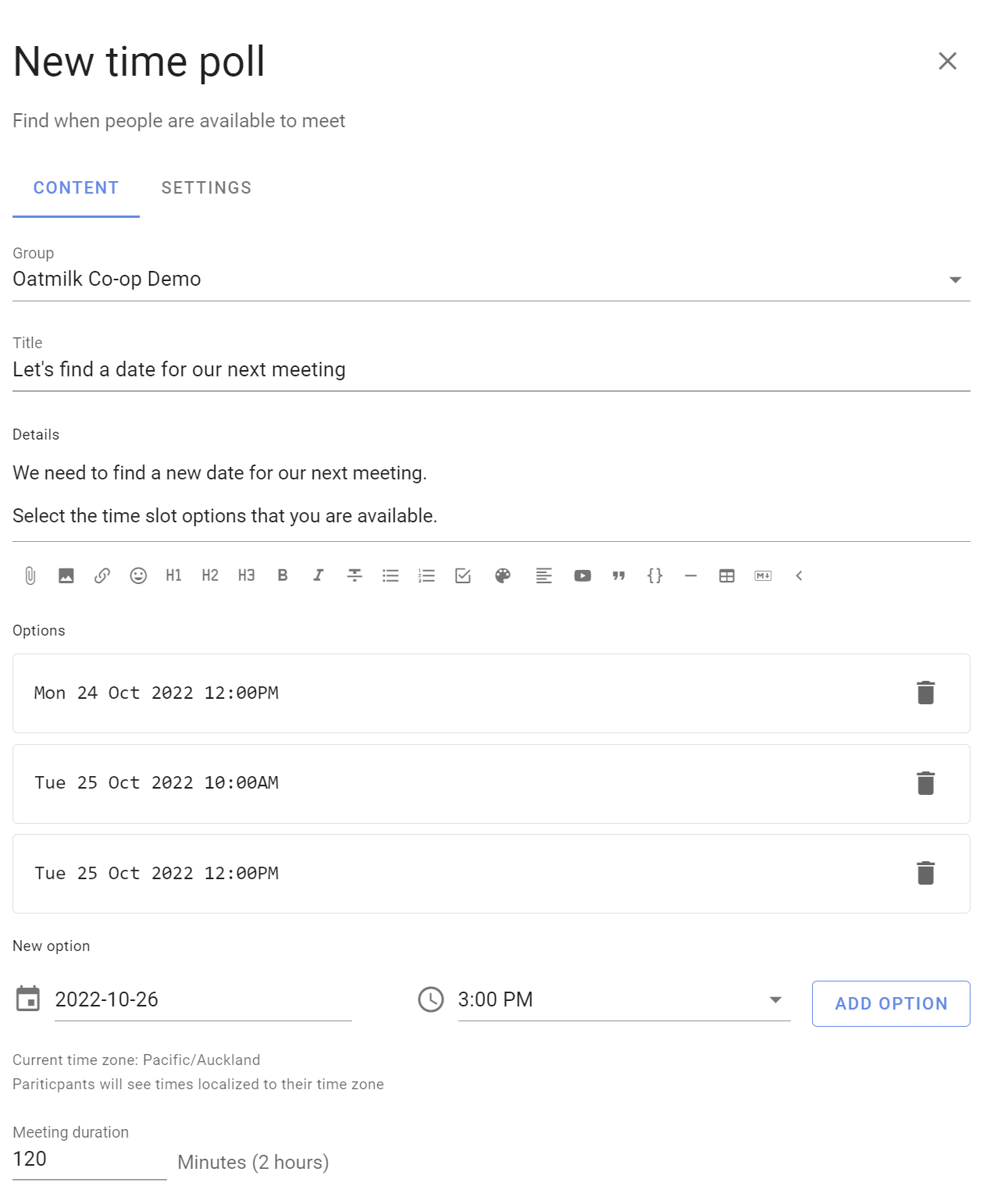The height and width of the screenshot is (1204, 983).
Task: Collapse the formatting toolbar with the chevron
Action: tap(799, 575)
